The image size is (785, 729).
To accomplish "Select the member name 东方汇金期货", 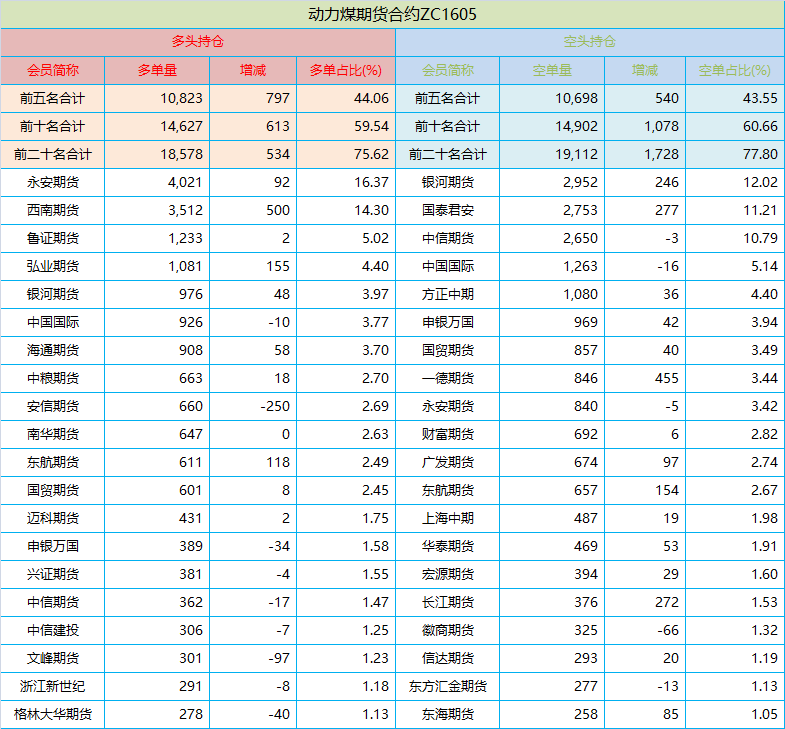I will tap(448, 687).
